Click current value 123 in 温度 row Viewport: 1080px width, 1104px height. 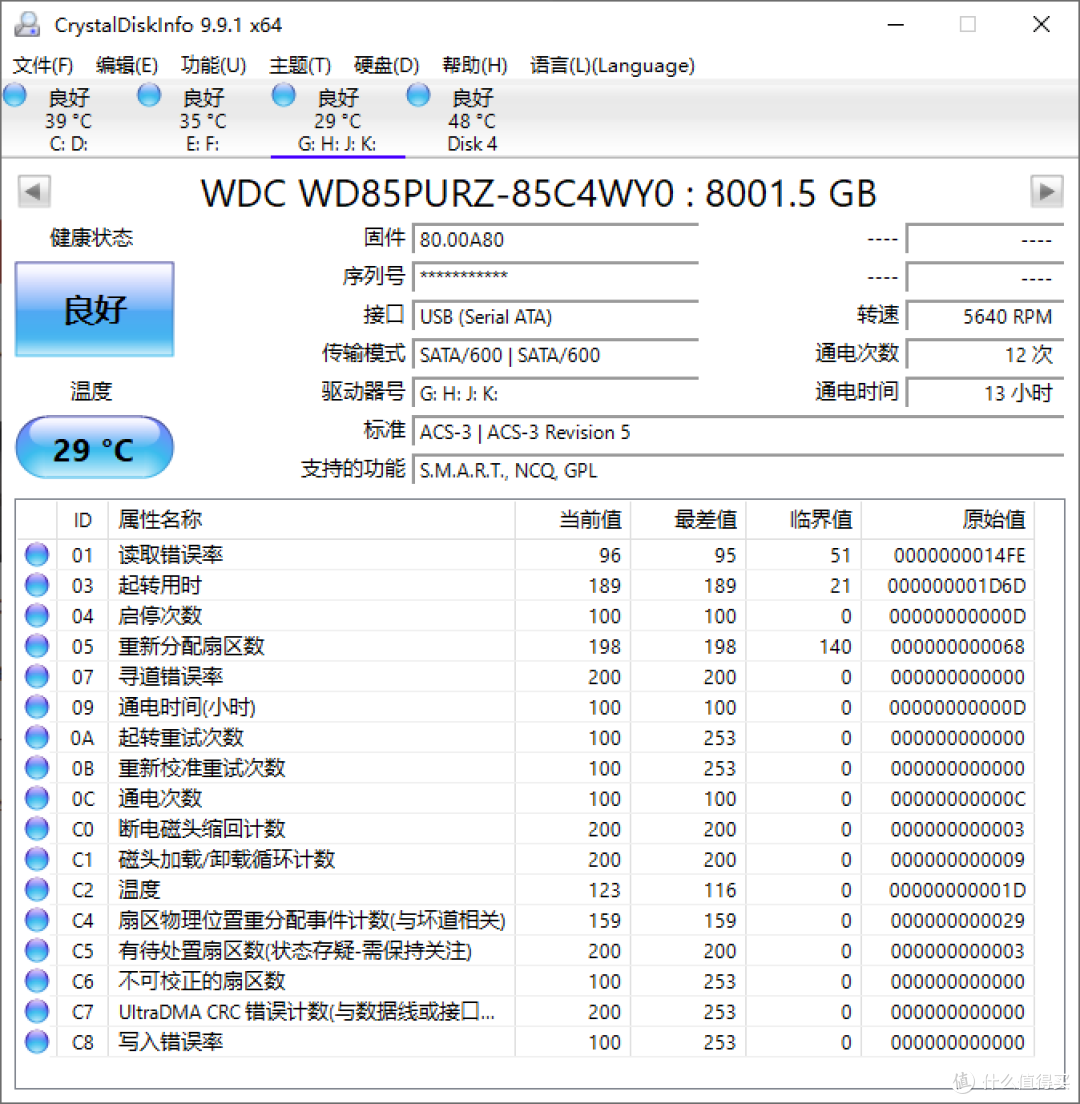pos(605,890)
